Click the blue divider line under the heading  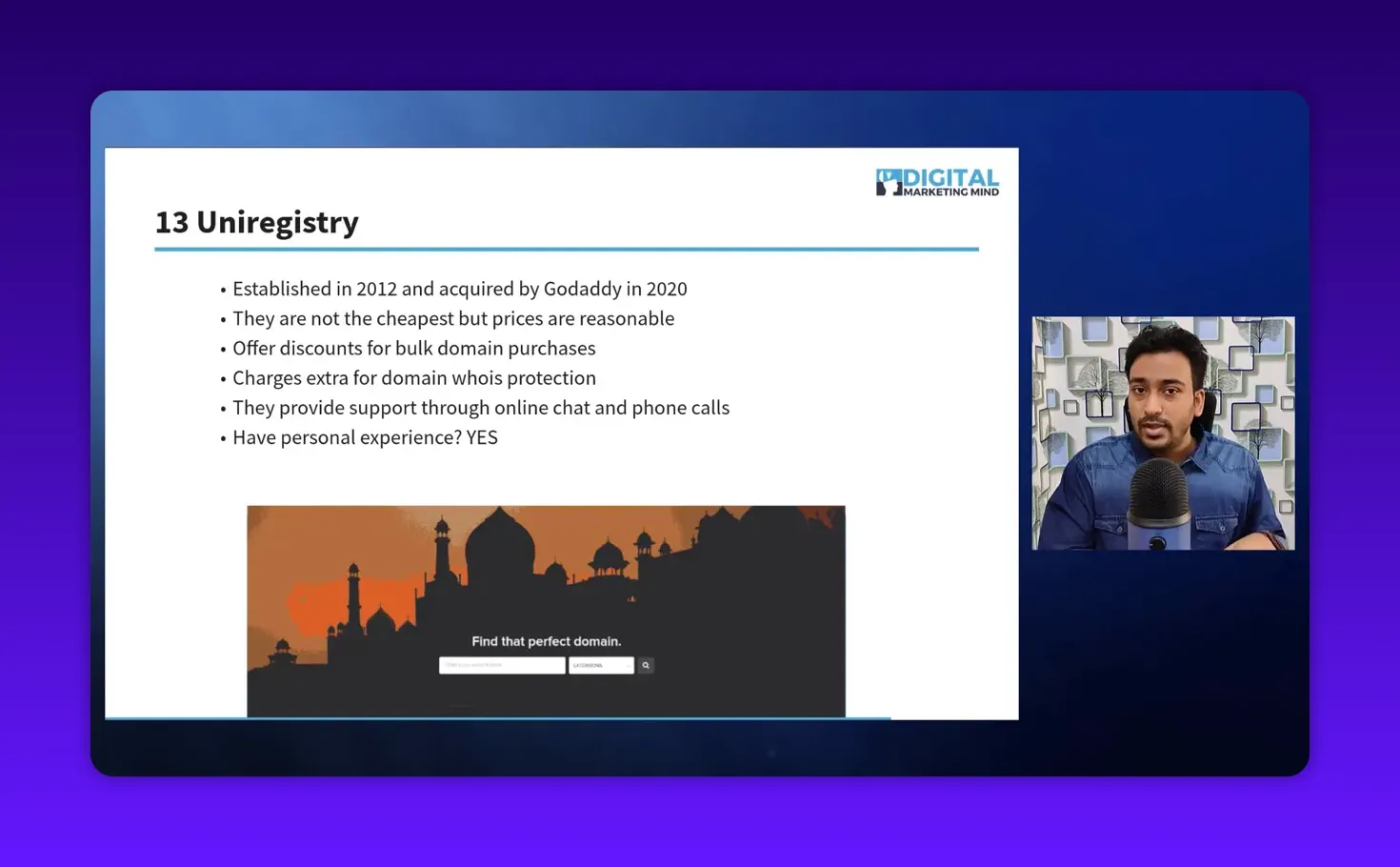pos(567,249)
